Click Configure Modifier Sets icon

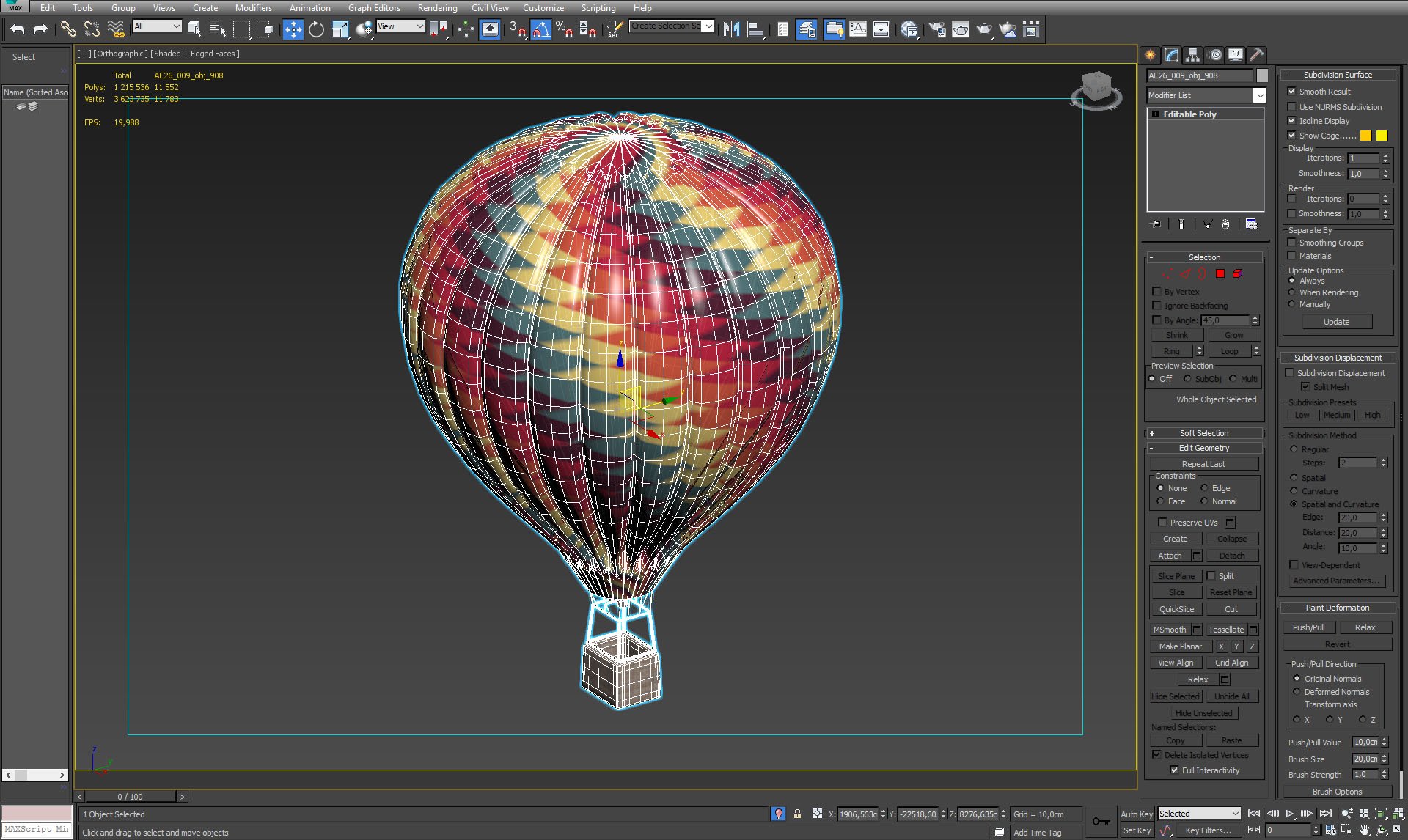point(1252,224)
